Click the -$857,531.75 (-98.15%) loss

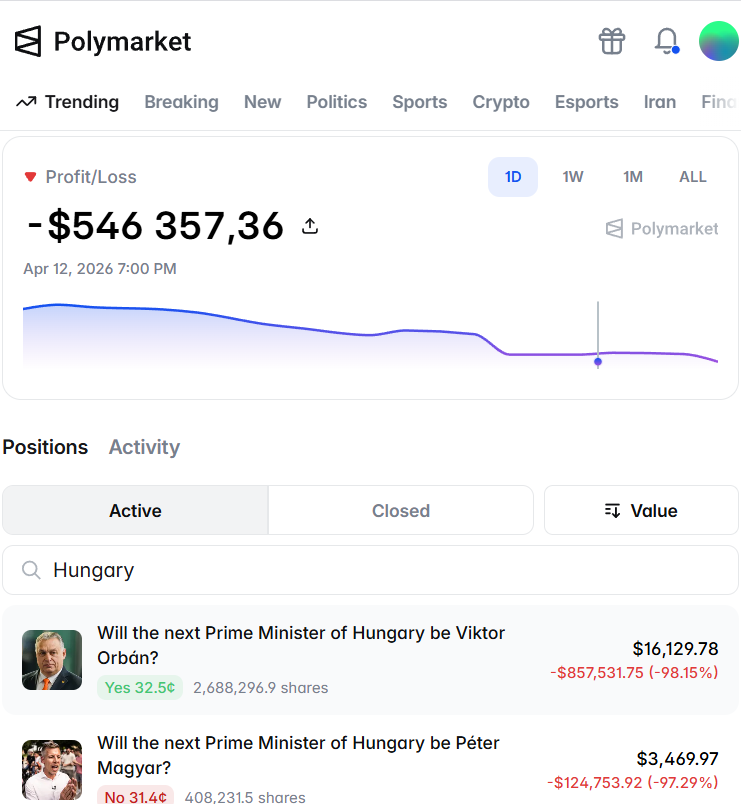[x=634, y=672]
